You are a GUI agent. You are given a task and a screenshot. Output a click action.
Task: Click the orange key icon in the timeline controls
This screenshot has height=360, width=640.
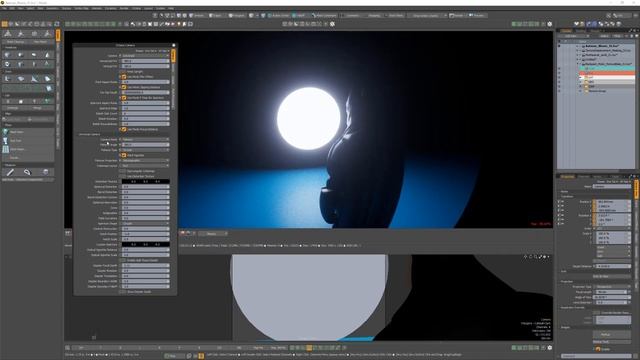tap(309, 348)
